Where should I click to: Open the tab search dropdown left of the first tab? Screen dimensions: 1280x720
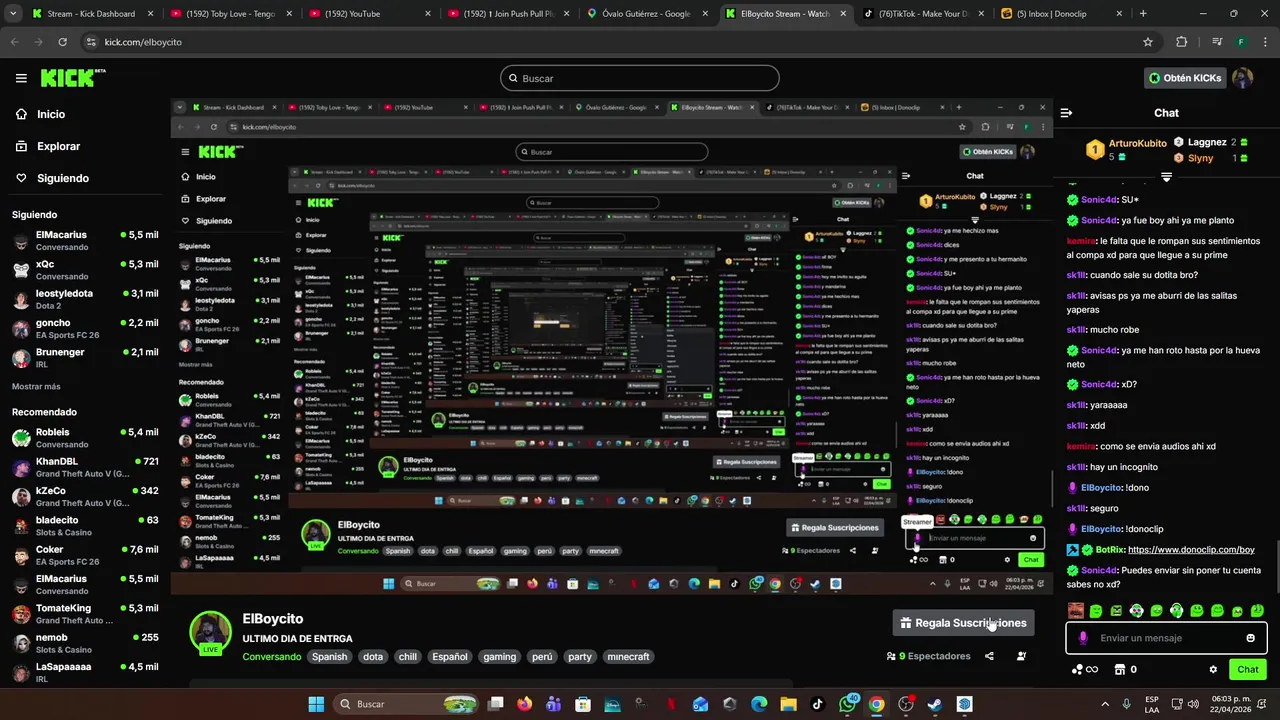pos(12,14)
